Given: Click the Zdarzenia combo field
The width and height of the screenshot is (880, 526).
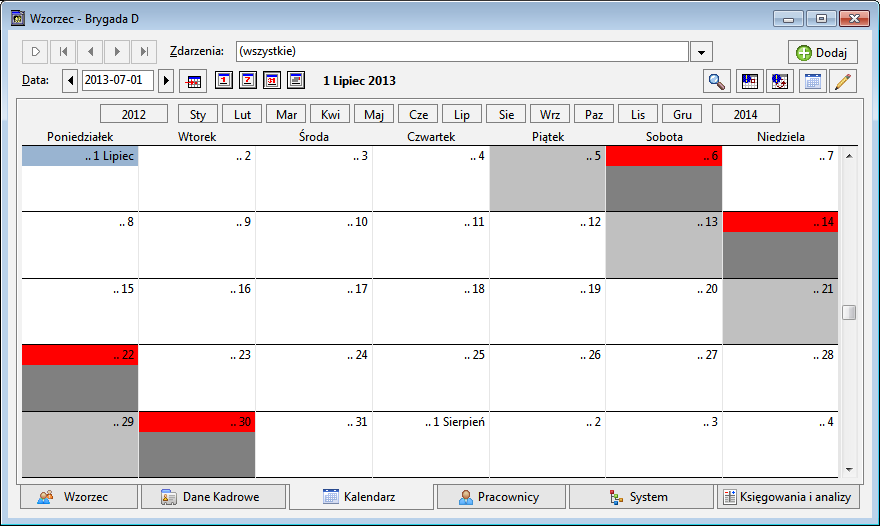Looking at the screenshot, I should pos(462,52).
